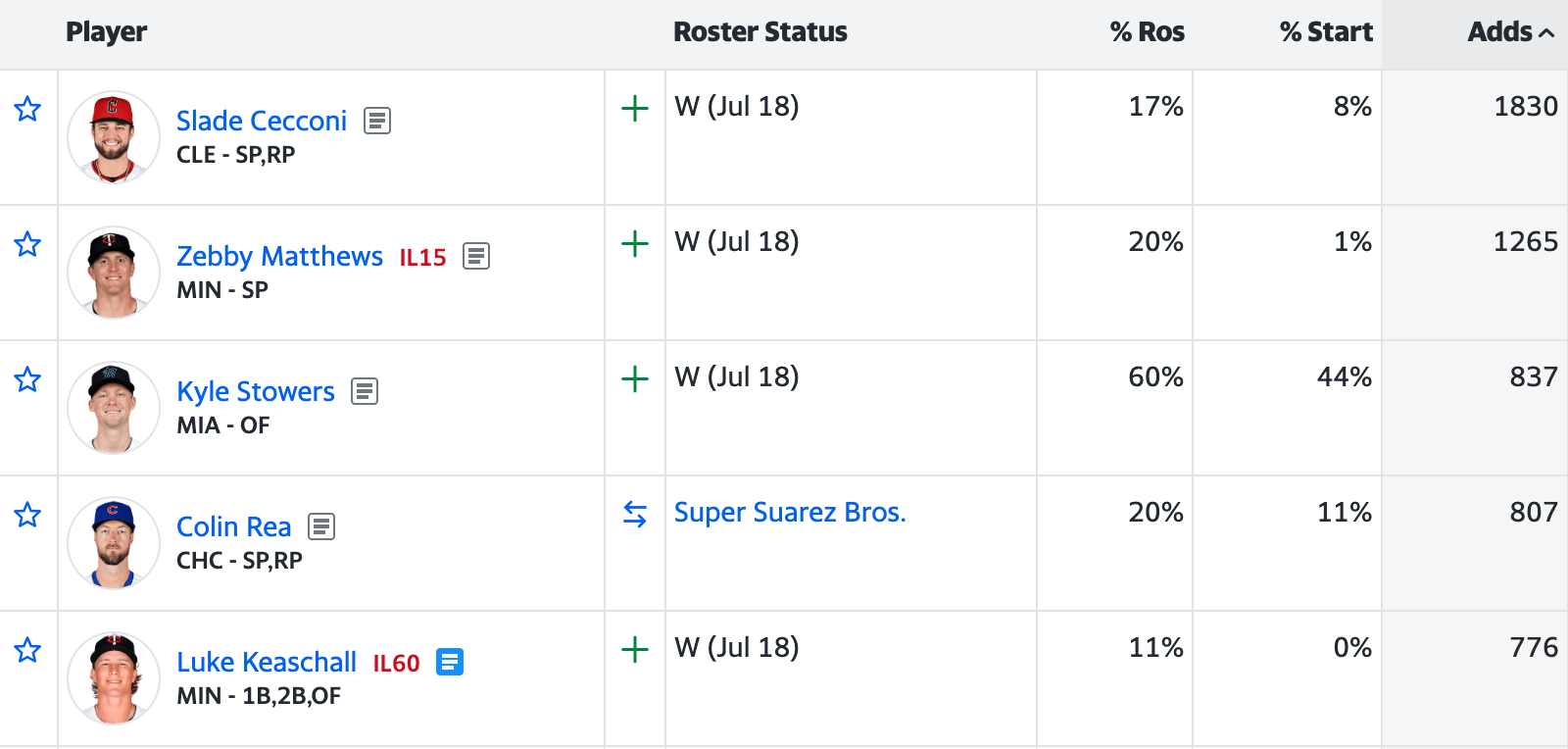1568x749 pixels.
Task: Click the plus icon for Zebby Matthews
Action: [x=635, y=243]
